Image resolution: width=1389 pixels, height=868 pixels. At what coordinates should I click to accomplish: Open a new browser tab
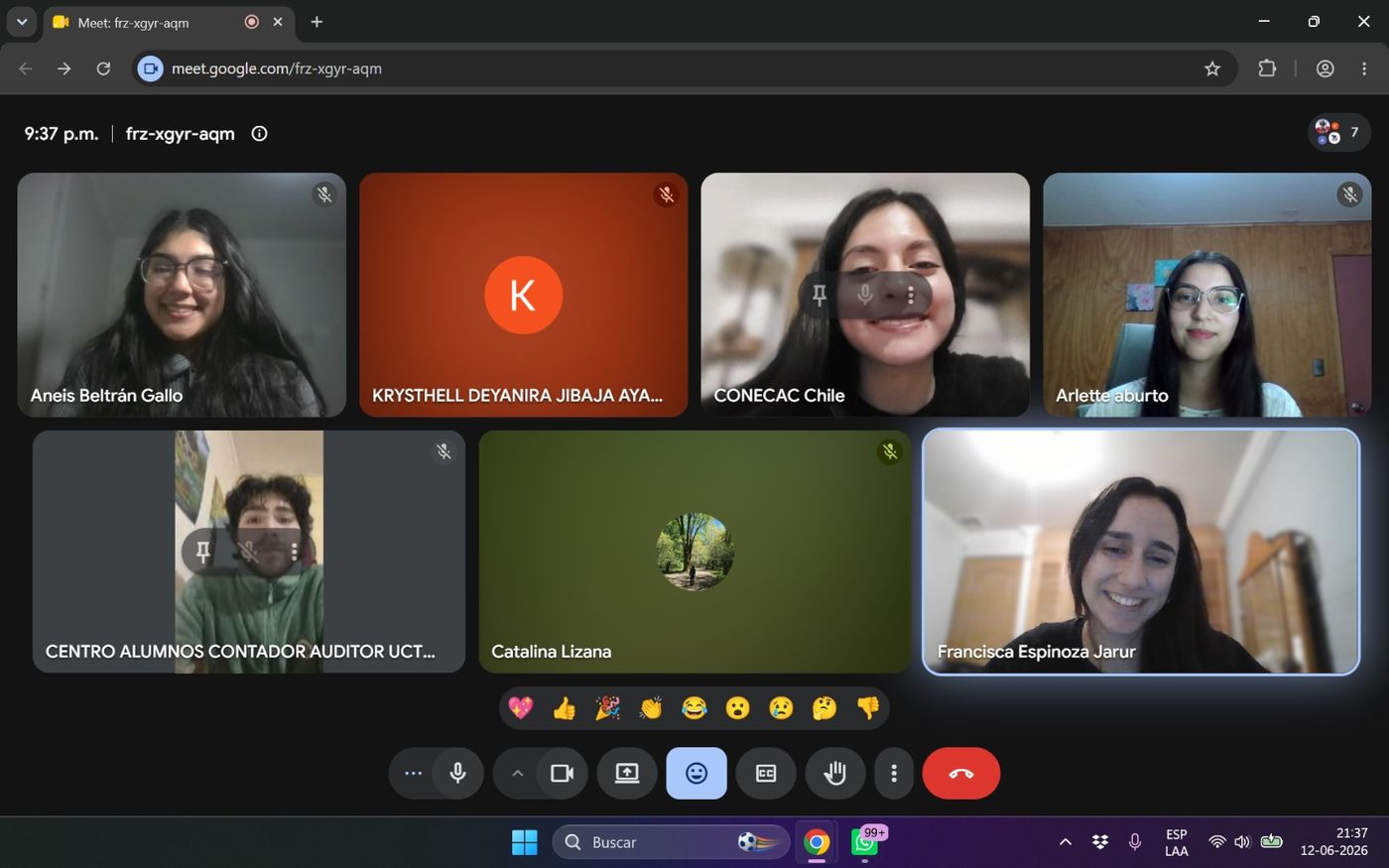(x=316, y=22)
